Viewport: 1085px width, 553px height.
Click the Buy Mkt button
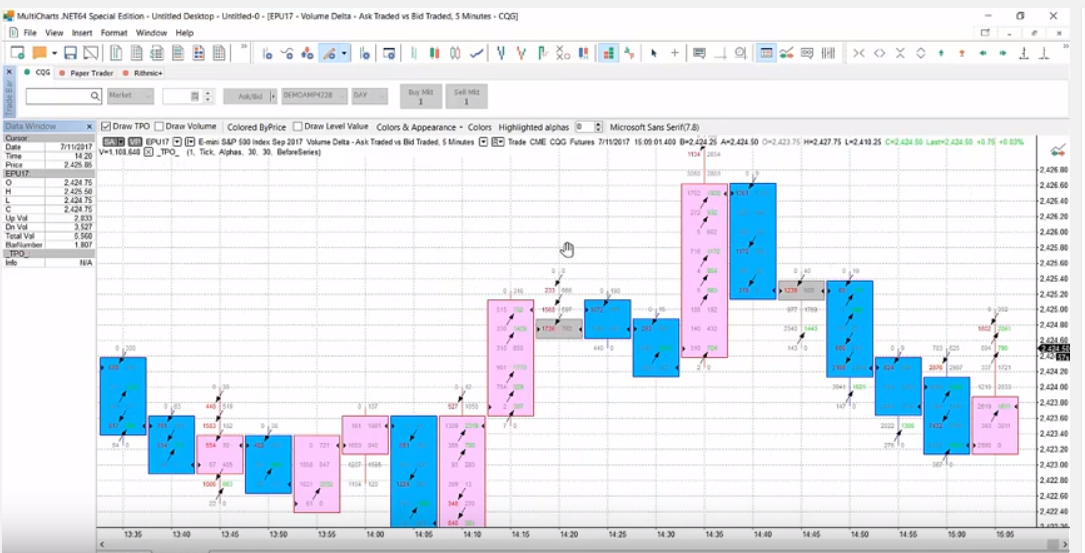coord(421,96)
